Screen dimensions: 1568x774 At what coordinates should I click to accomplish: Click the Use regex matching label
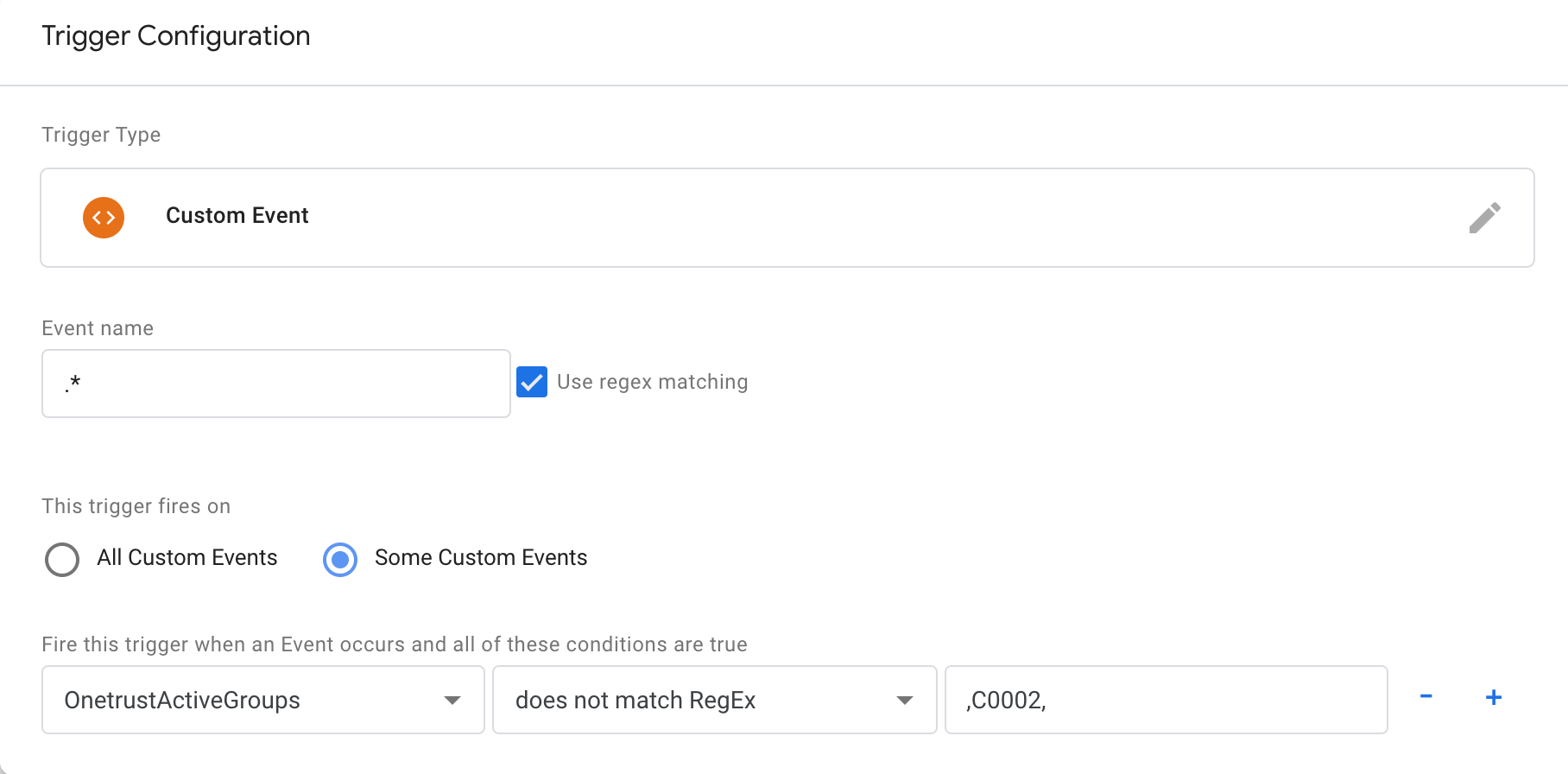pyautogui.click(x=652, y=382)
